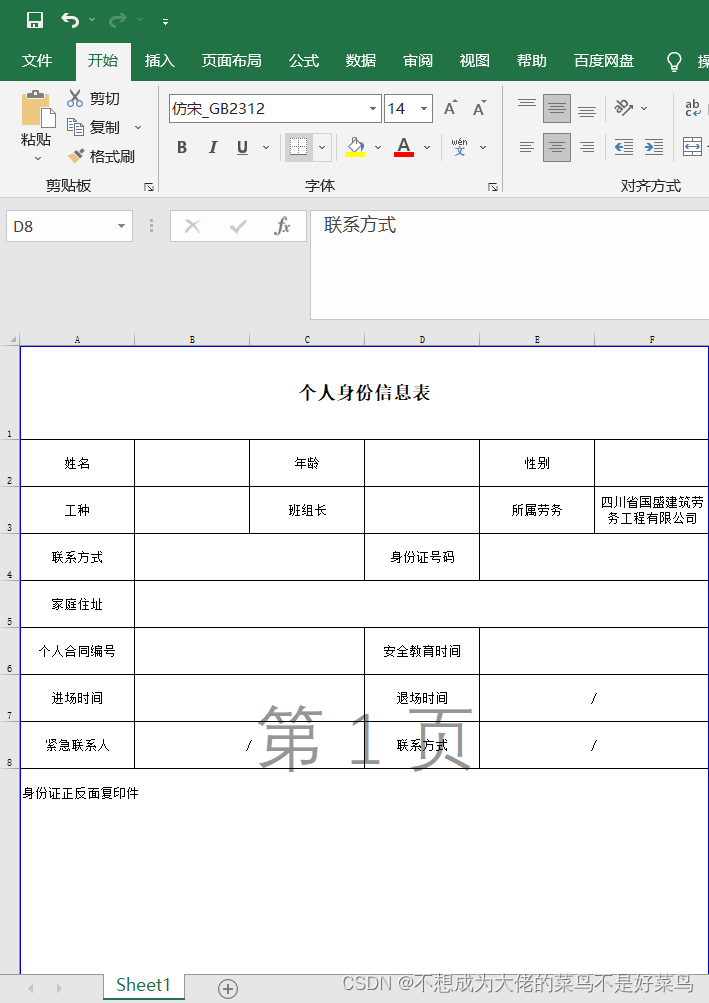This screenshot has width=709, height=1003.
Task: Click the Align Left icon
Action: 527,148
